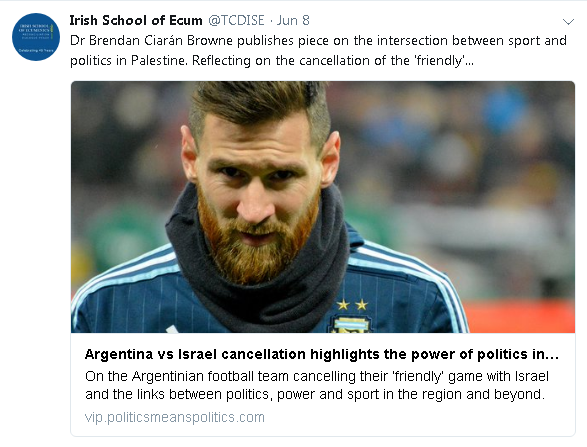Open the Irish School of Ecumenics avatar

click(36, 37)
